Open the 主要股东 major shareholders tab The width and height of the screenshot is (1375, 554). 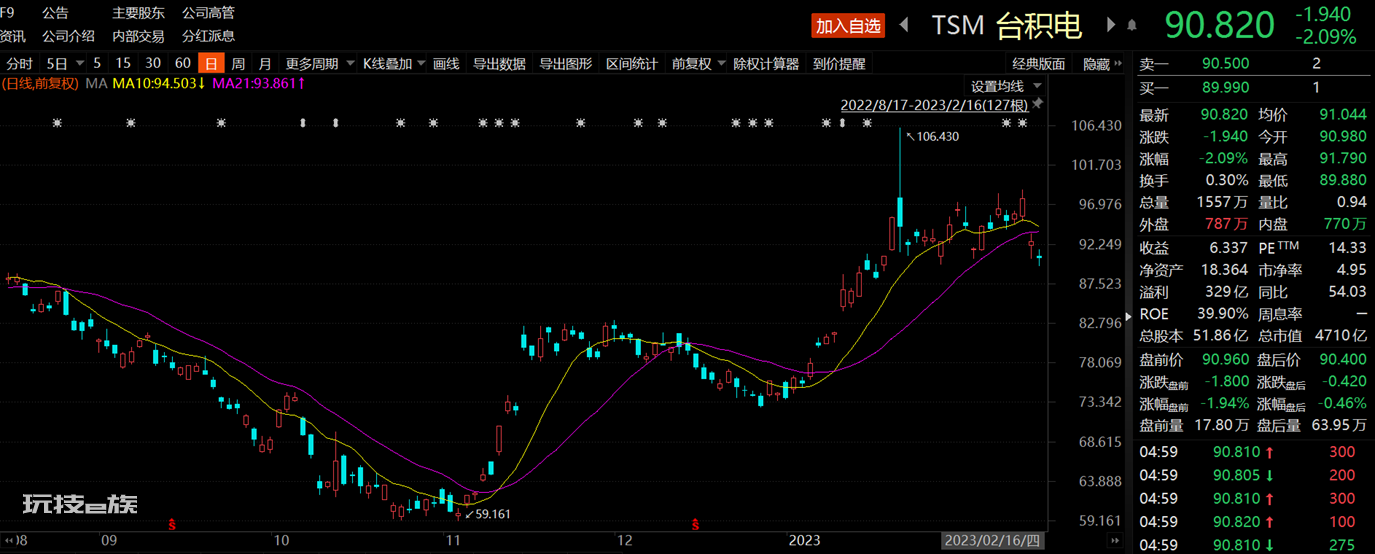coord(138,13)
